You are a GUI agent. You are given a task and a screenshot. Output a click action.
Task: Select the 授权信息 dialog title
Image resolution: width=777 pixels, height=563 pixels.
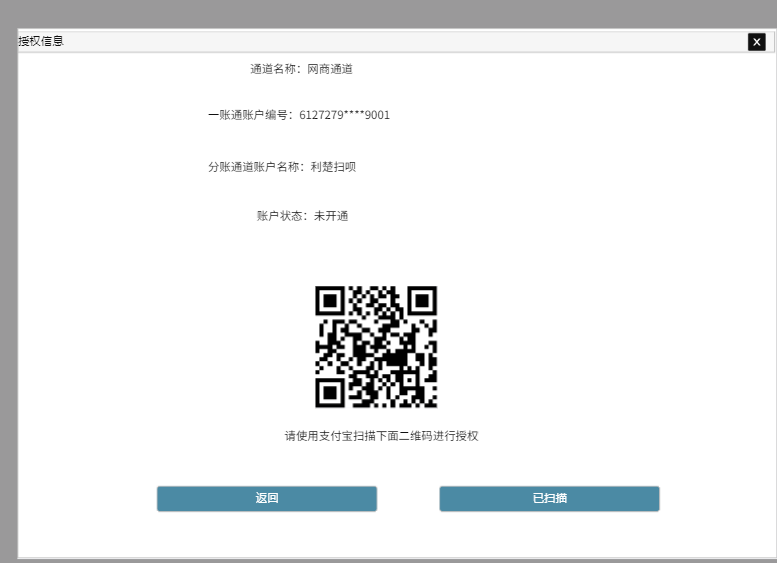41,41
